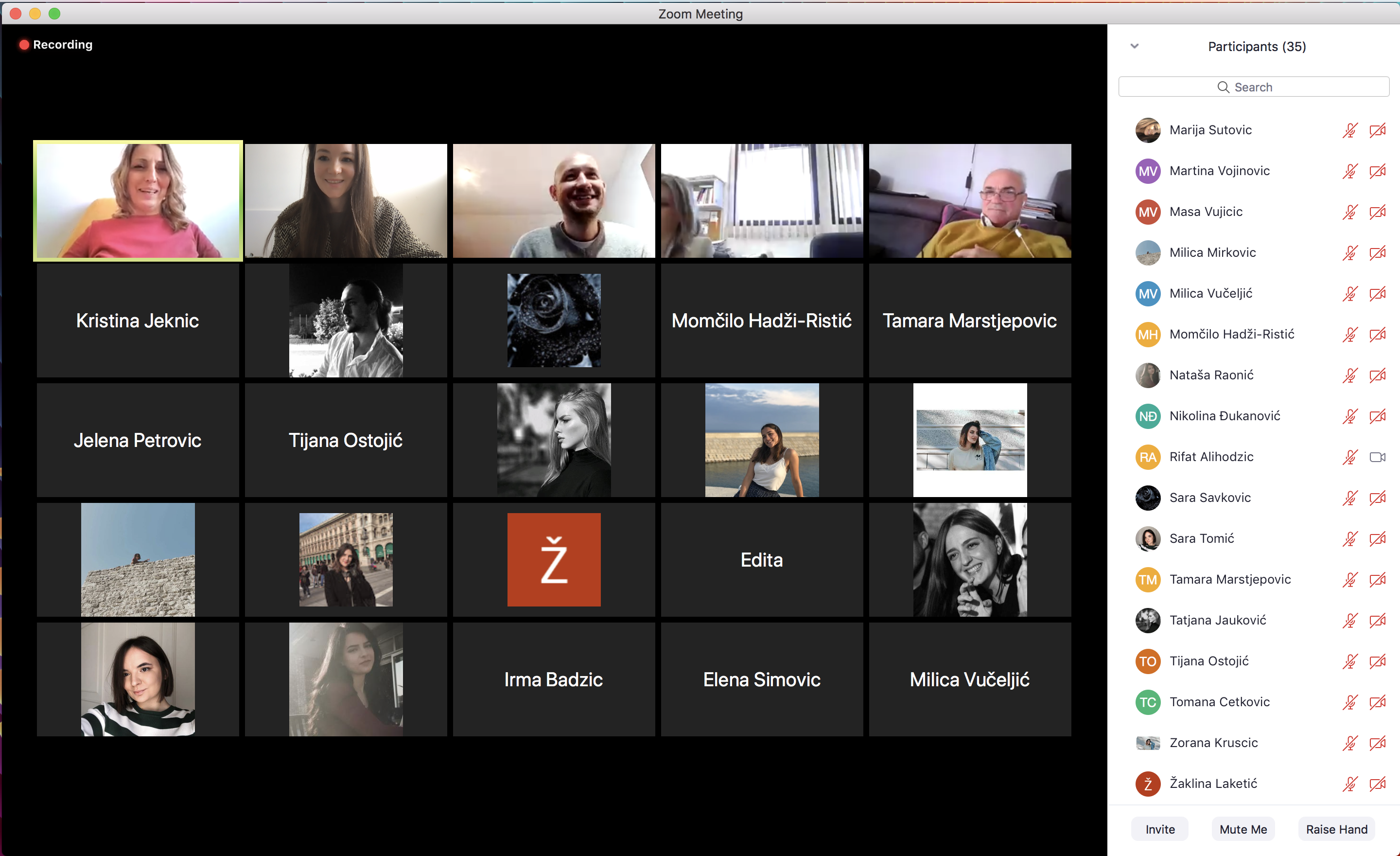
Task: Click Tamara Marstjepovic's muted microphone icon in list
Action: pyautogui.click(x=1350, y=580)
